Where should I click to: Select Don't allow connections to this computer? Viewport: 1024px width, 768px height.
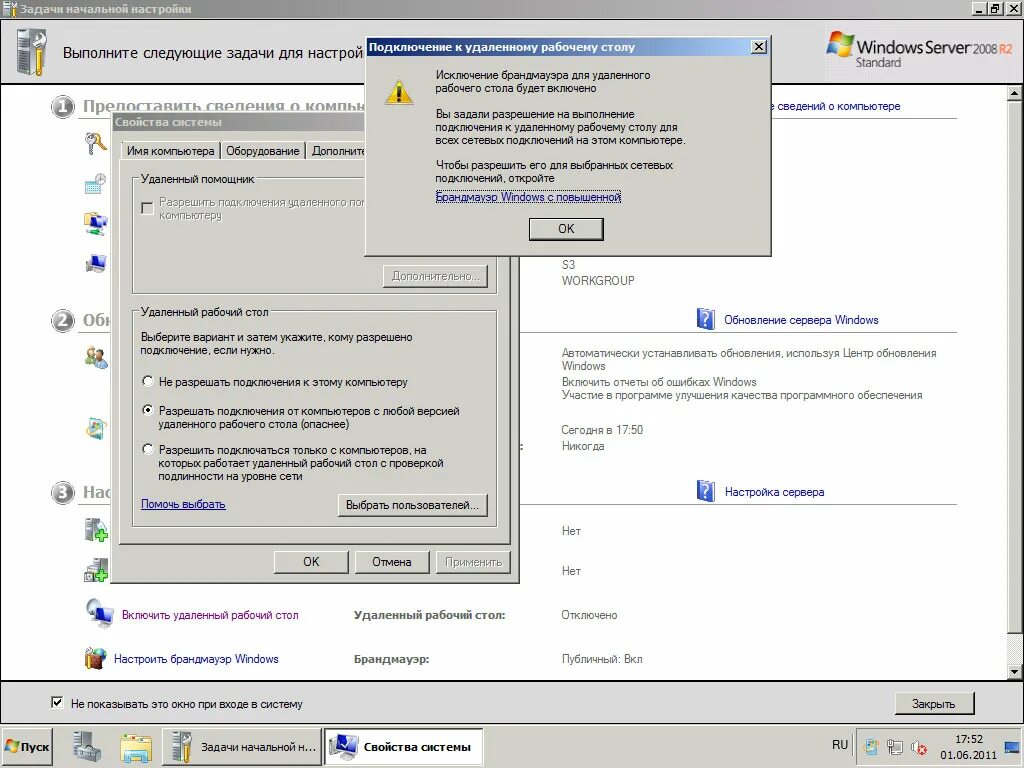pyautogui.click(x=148, y=381)
